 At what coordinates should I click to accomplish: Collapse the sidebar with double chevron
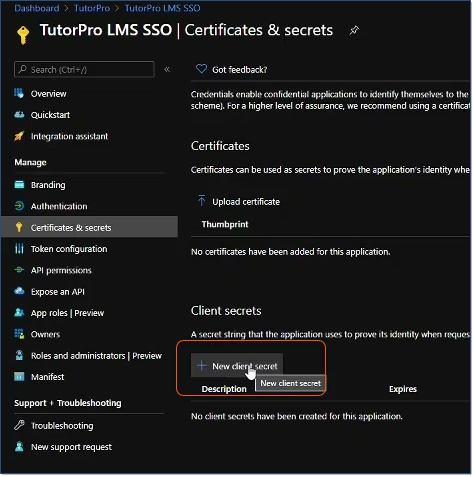point(167,69)
